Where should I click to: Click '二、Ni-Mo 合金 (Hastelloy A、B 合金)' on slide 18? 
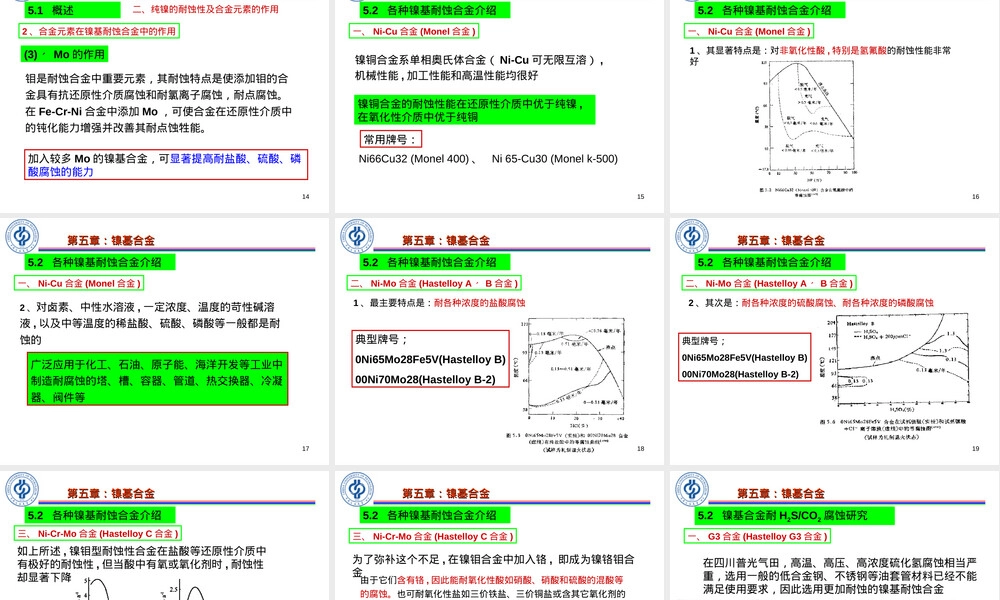434,284
